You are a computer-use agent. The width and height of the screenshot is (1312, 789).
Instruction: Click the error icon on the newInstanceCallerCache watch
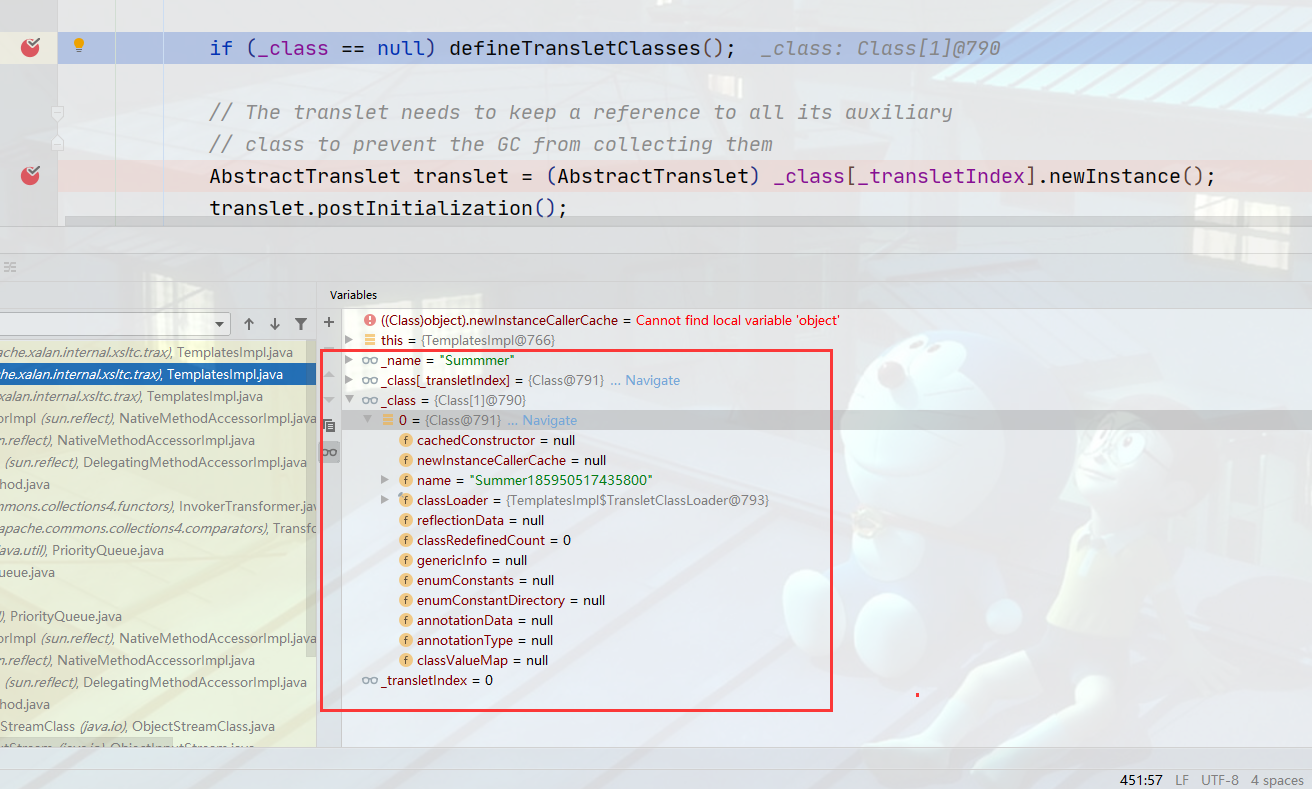pyautogui.click(x=370, y=320)
